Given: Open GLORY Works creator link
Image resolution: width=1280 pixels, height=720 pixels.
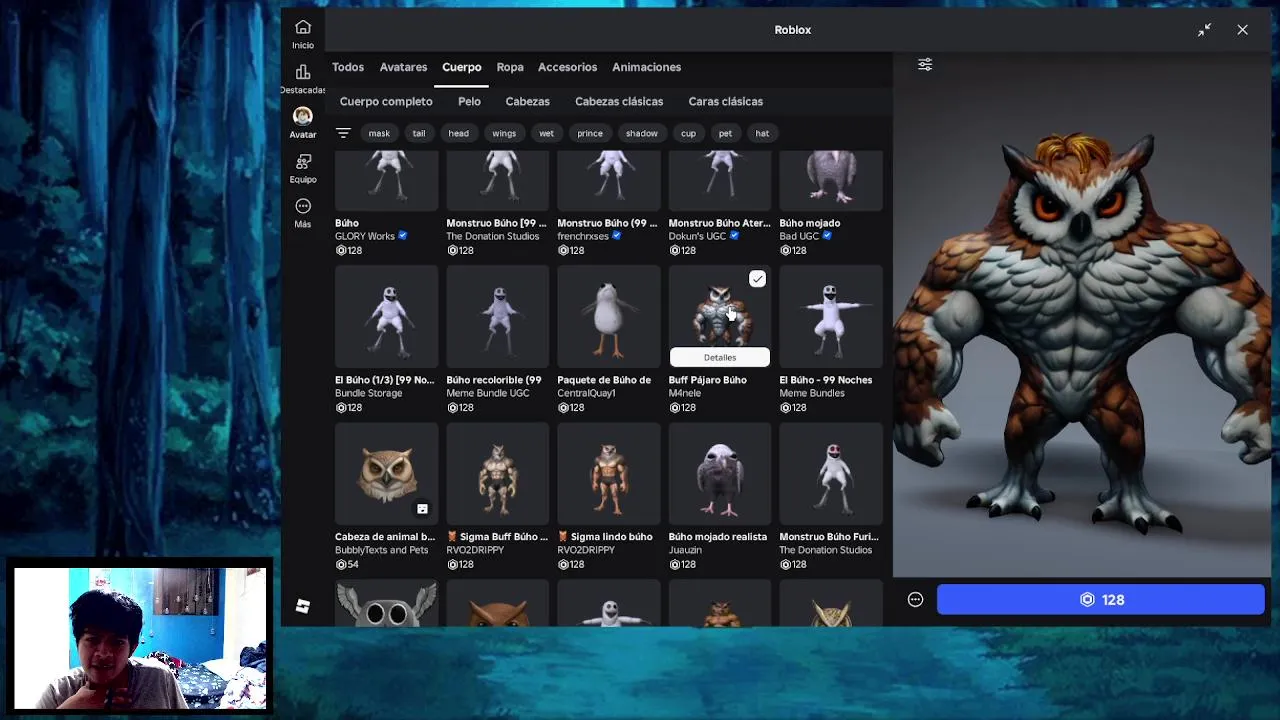Looking at the screenshot, I should pyautogui.click(x=365, y=236).
